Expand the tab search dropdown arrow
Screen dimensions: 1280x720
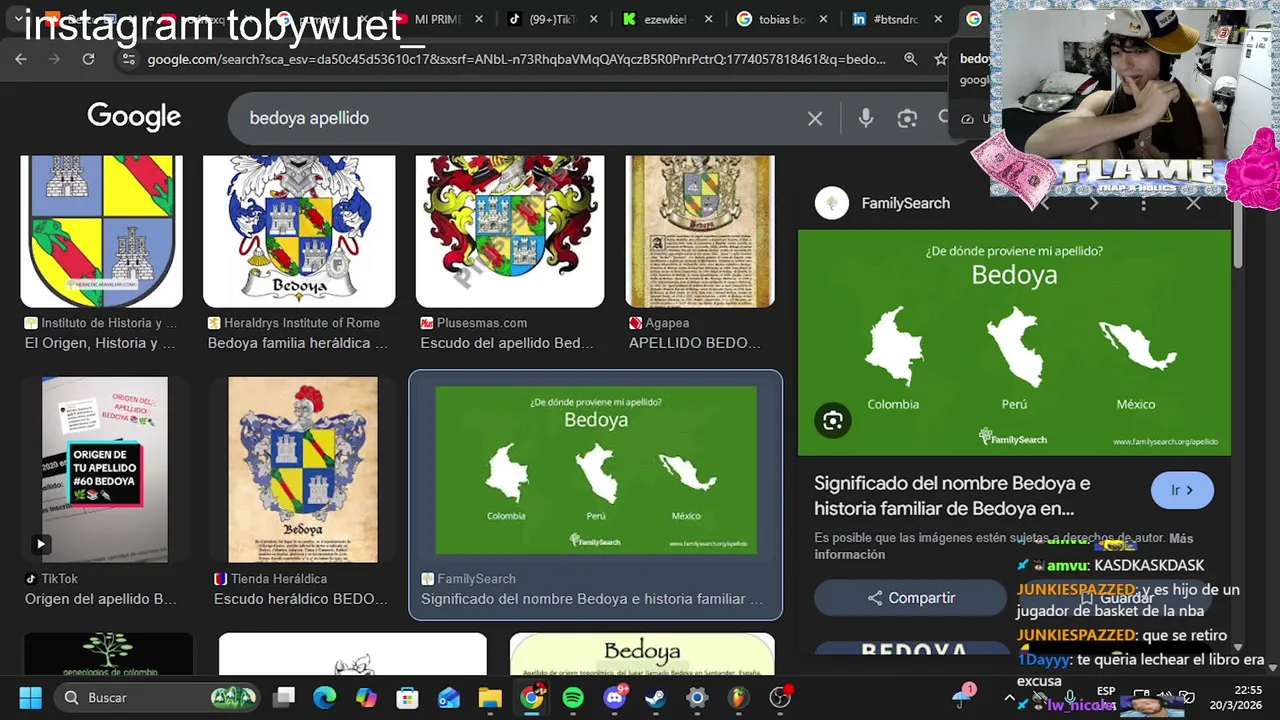(18, 18)
